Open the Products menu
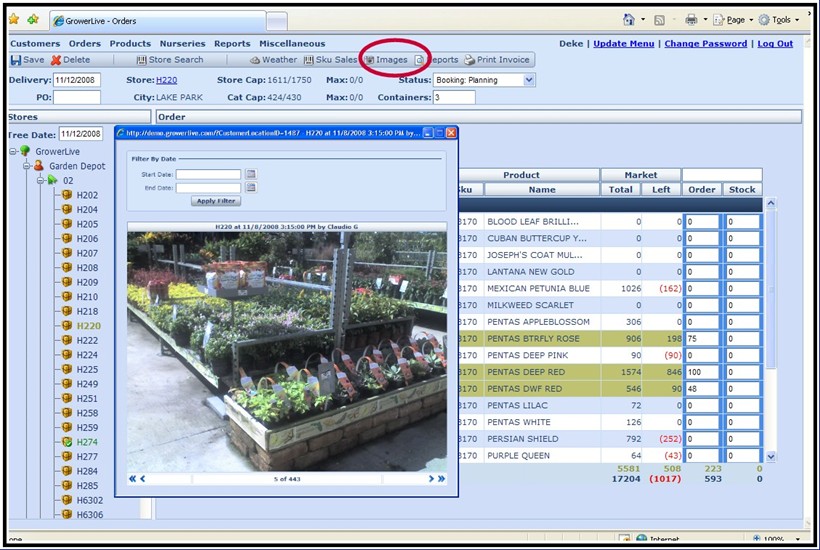 tap(130, 44)
